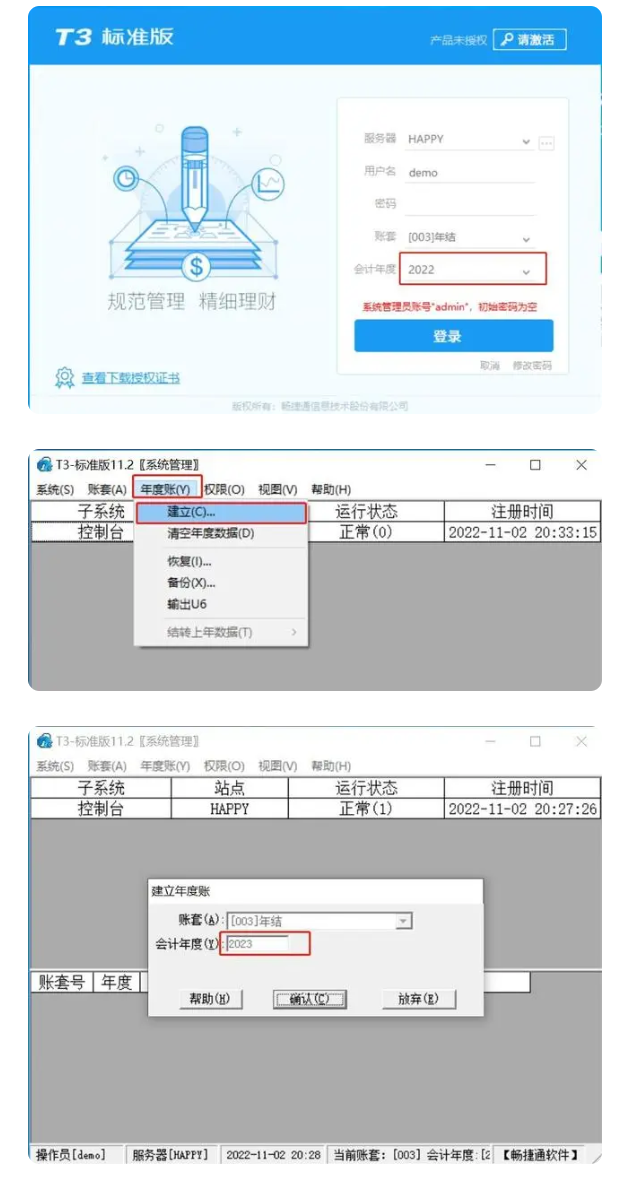Viewport: 635px width, 1180px height.
Task: Click 服务器[HAPPY] status bar entry
Action: pyautogui.click(x=170, y=1154)
